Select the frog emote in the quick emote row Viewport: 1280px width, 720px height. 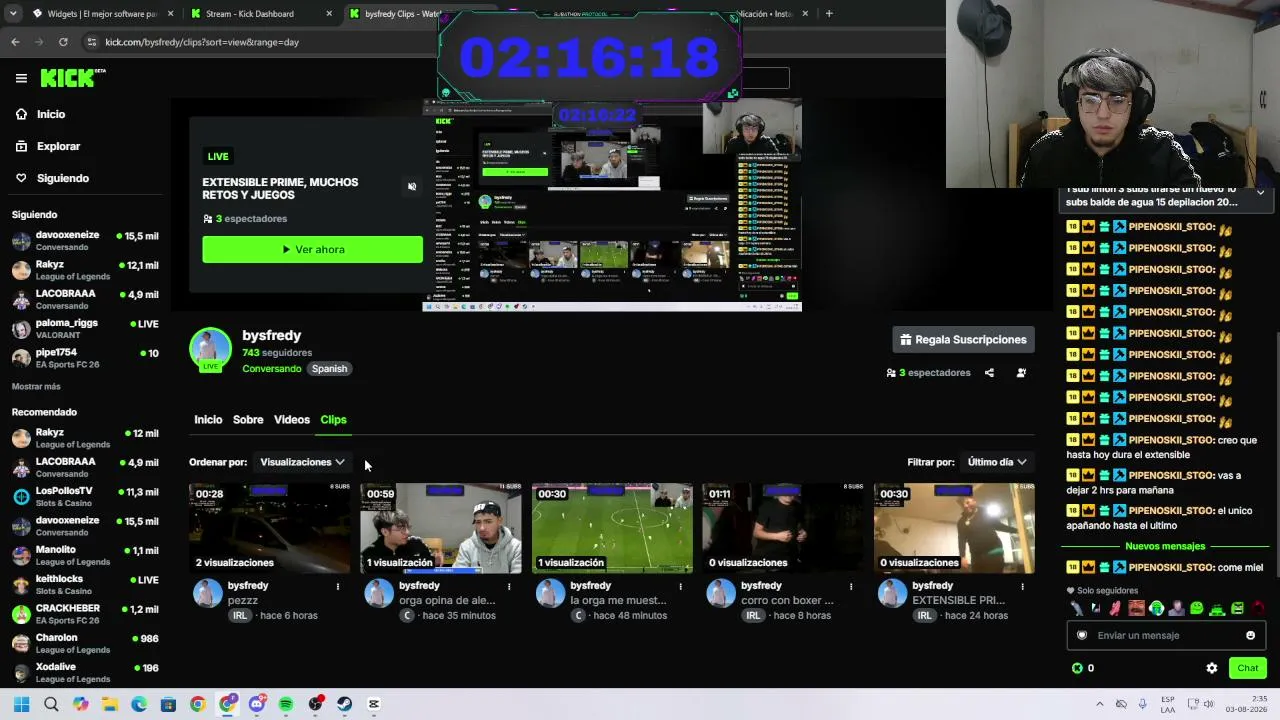[x=1217, y=608]
